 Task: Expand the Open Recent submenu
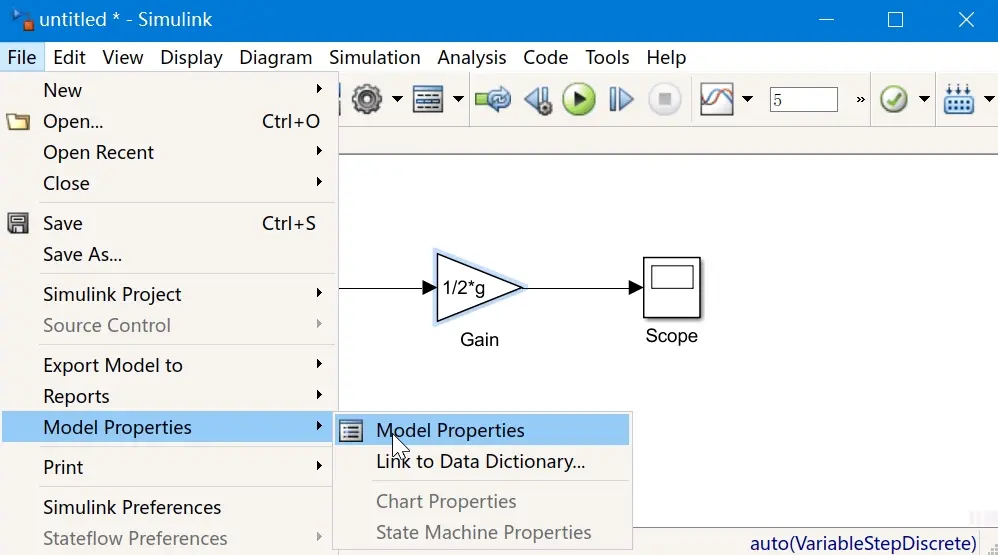pos(169,153)
